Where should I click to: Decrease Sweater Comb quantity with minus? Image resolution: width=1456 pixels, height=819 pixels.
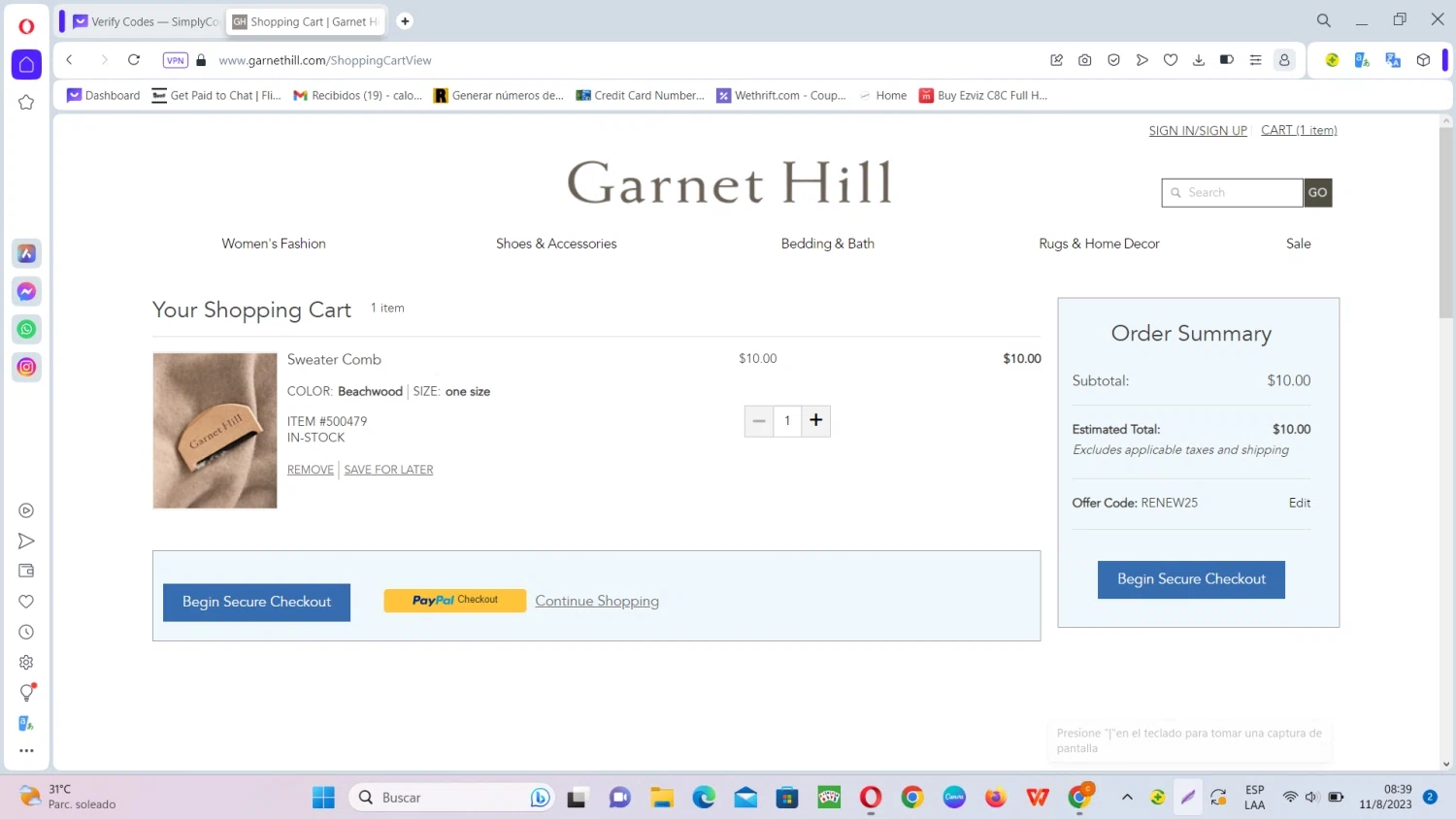pos(759,421)
